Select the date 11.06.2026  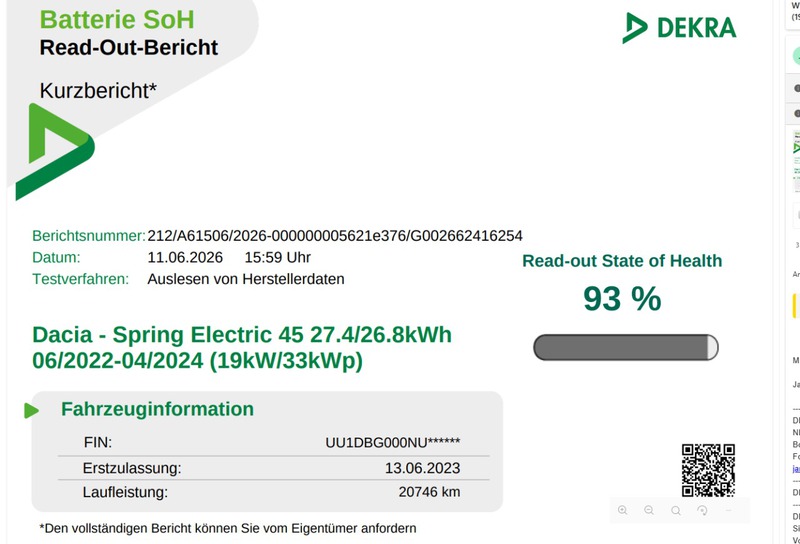185,257
